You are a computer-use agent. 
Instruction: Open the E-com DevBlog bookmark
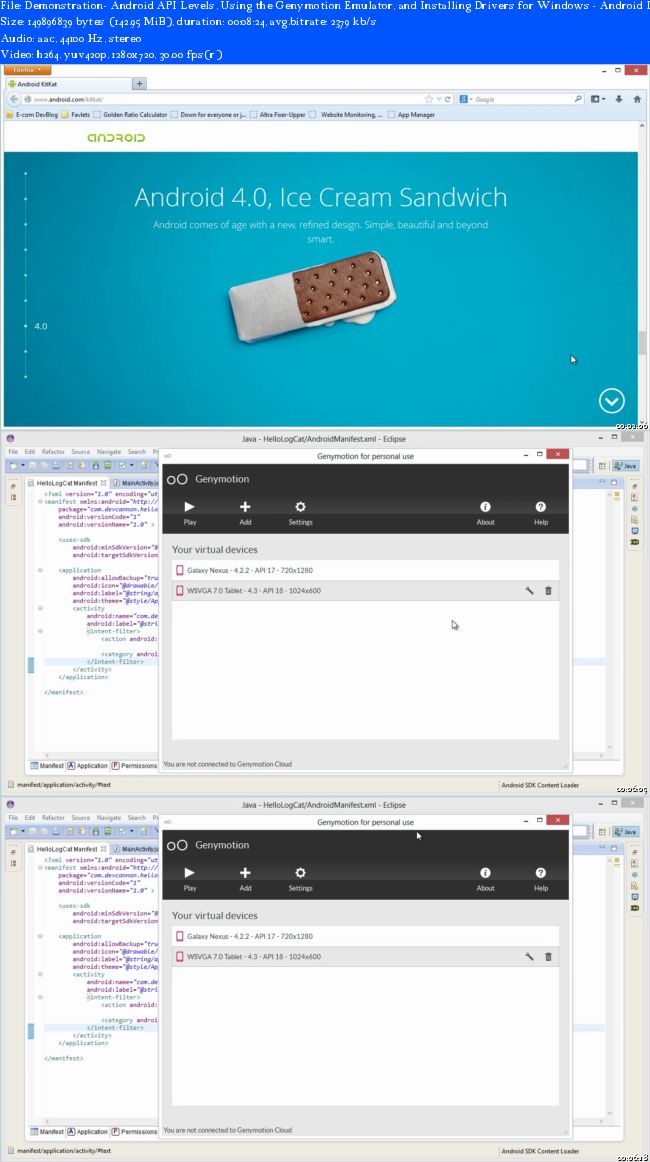pyautogui.click(x=31, y=115)
